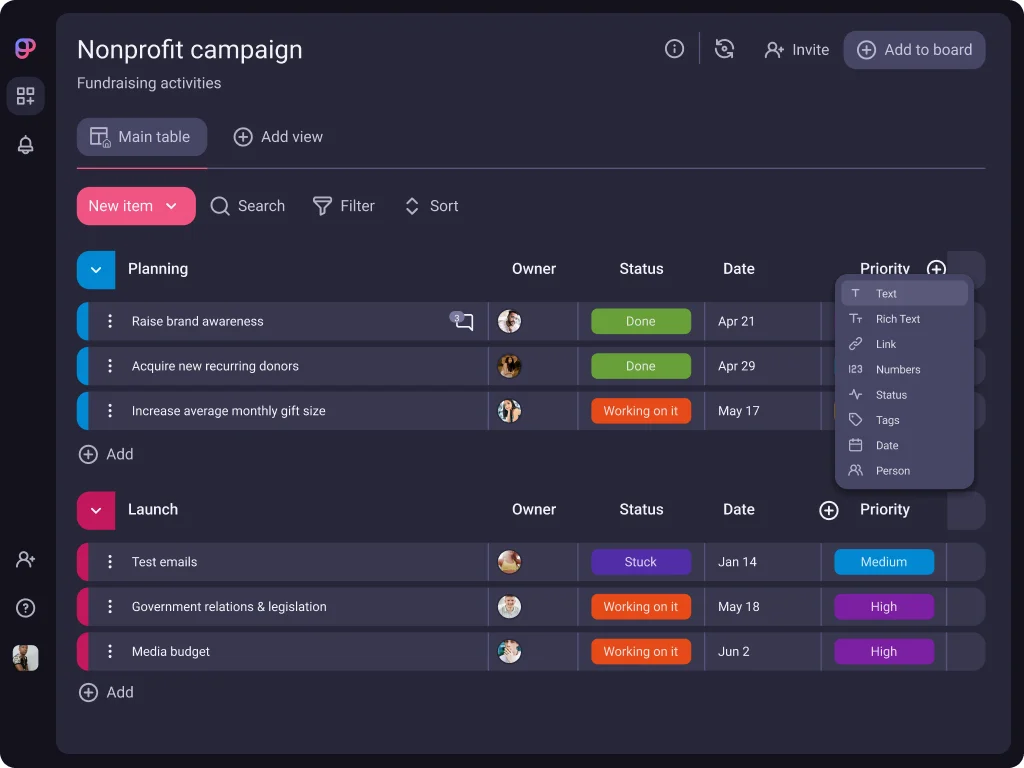Open the activity log icon
Image resolution: width=1024 pixels, height=768 pixels.
pyautogui.click(x=724, y=48)
